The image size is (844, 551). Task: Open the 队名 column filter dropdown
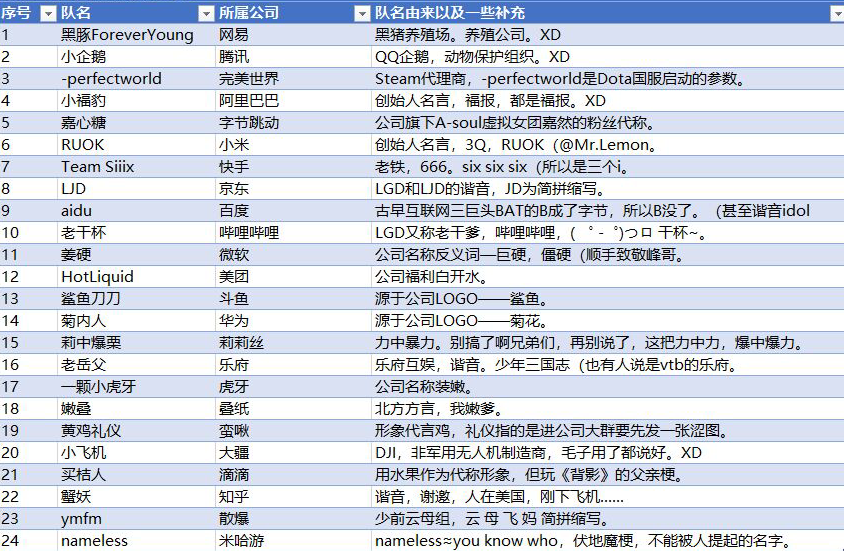pyautogui.click(x=206, y=13)
